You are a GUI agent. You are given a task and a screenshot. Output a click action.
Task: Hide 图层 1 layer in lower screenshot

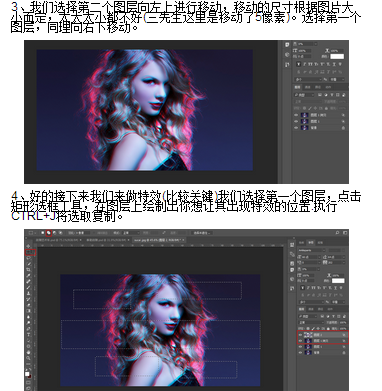300,347
